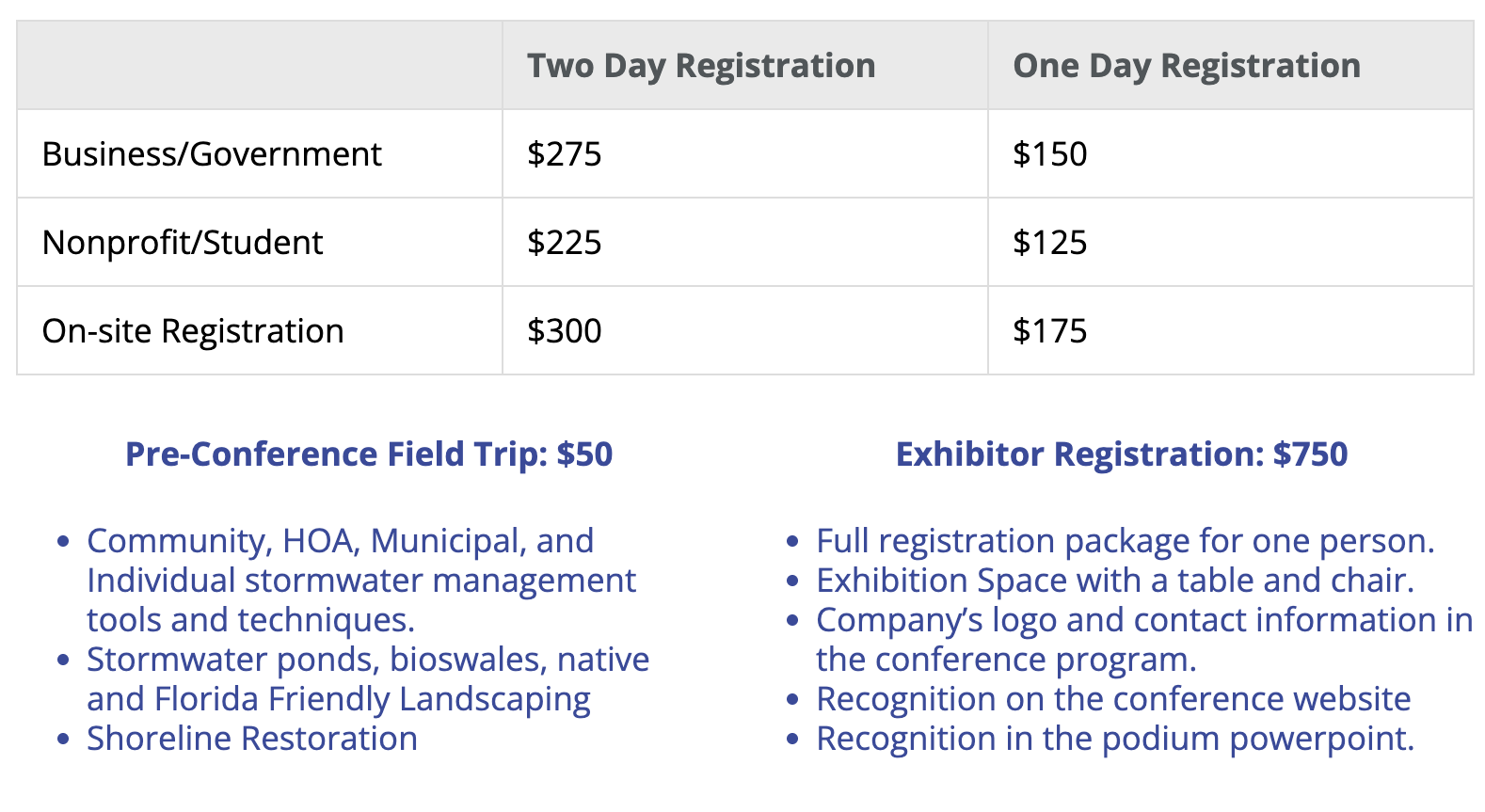
Task: Click the $225 nonprofit two-day price
Action: pyautogui.click(x=565, y=242)
